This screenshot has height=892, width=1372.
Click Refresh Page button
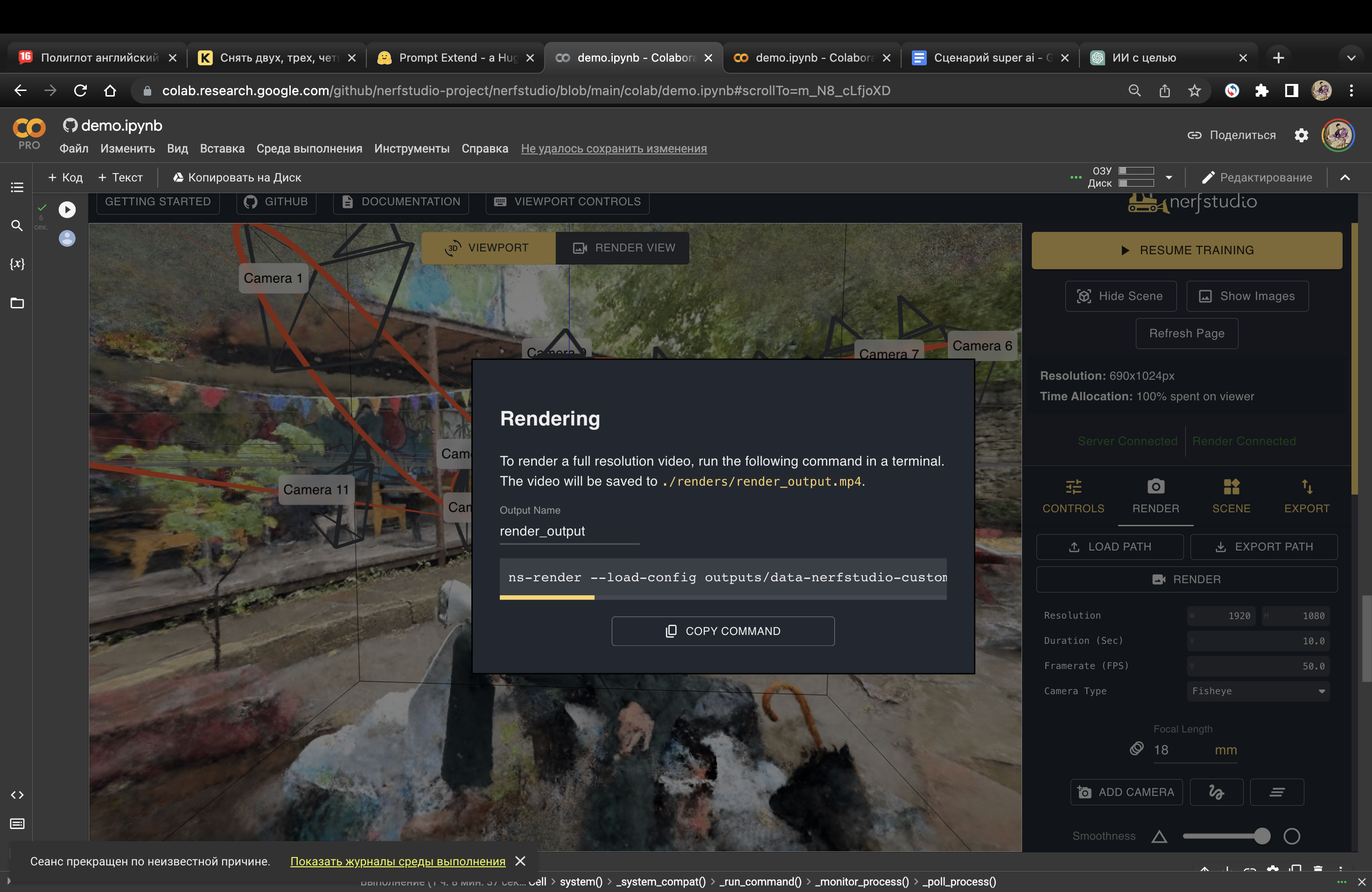pyautogui.click(x=1186, y=333)
